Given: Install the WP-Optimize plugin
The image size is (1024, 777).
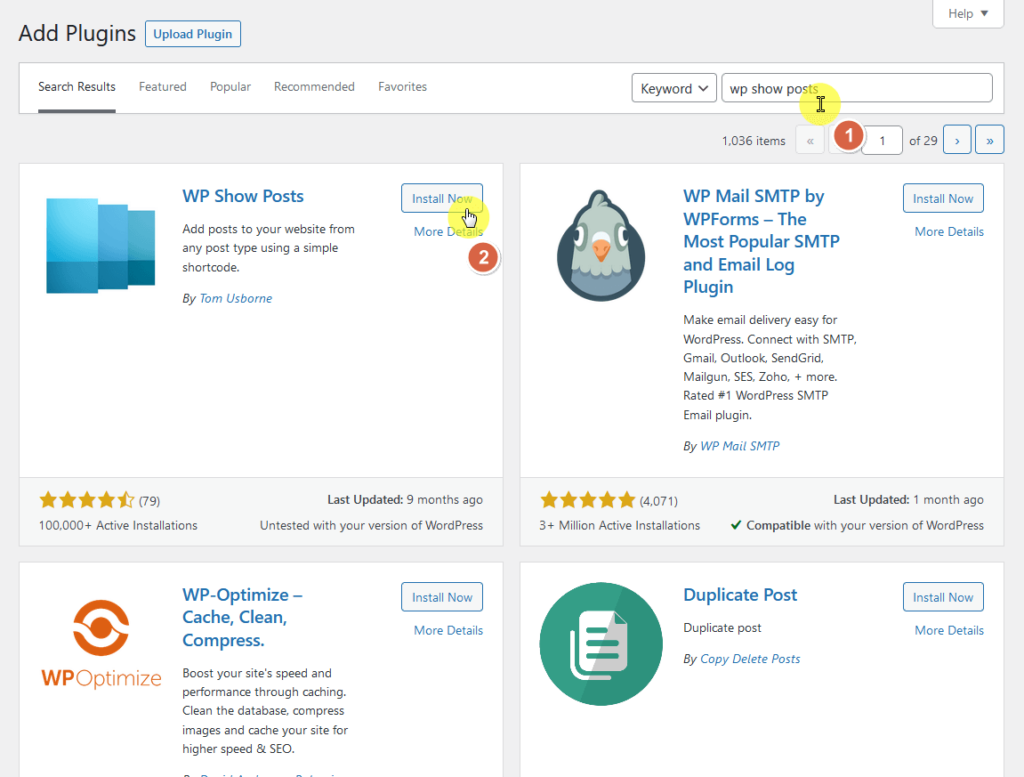Looking at the screenshot, I should [x=442, y=597].
